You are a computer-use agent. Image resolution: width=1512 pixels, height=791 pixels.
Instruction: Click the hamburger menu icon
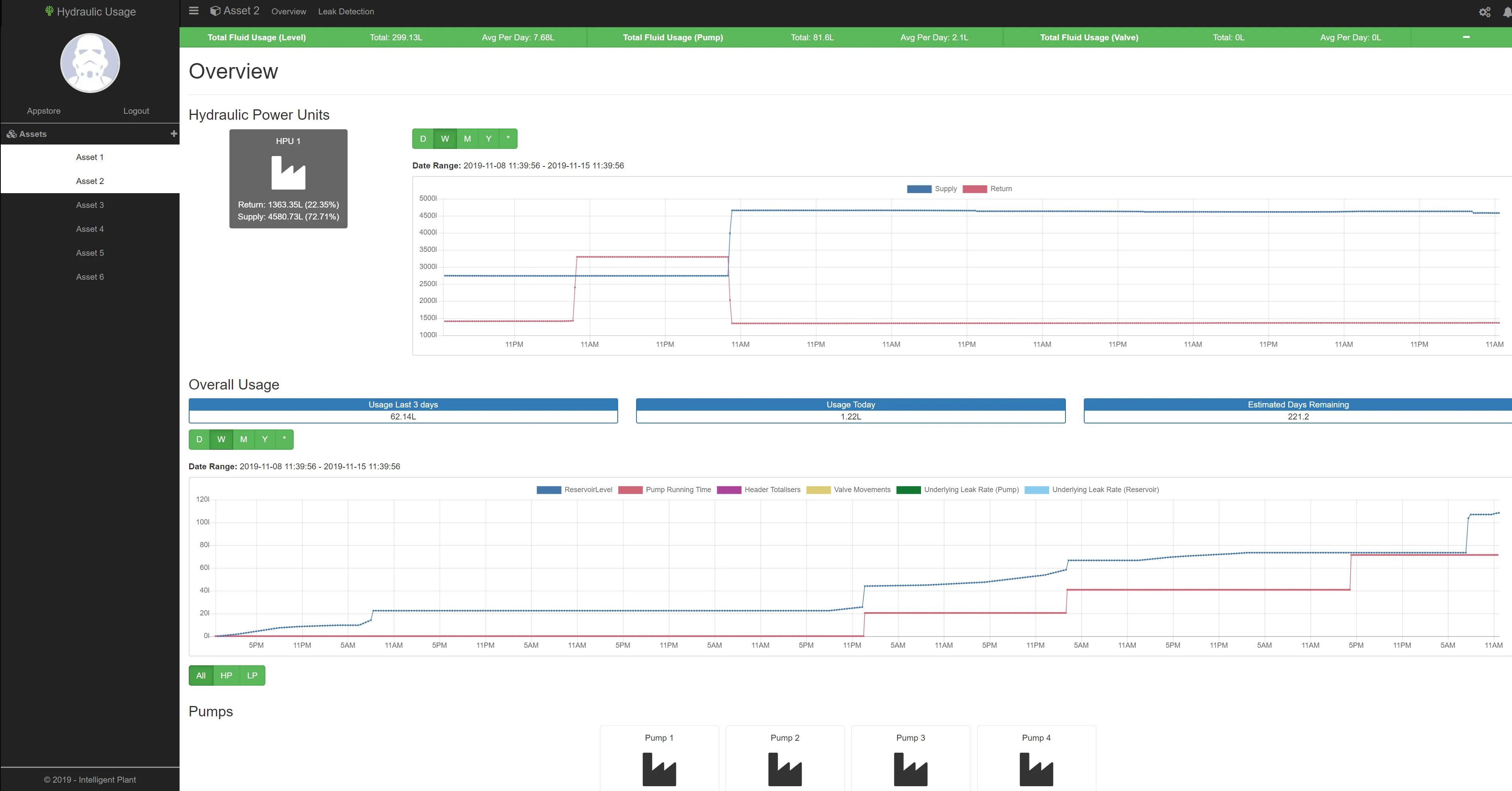point(194,11)
